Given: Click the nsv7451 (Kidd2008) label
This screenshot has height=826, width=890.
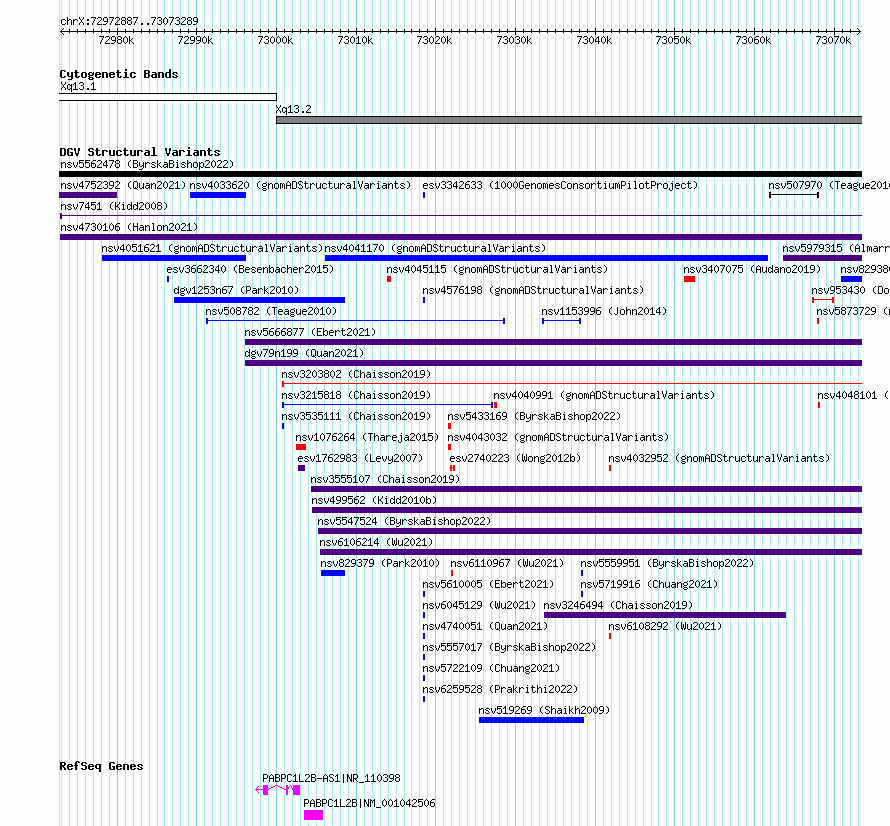Looking at the screenshot, I should point(114,207).
